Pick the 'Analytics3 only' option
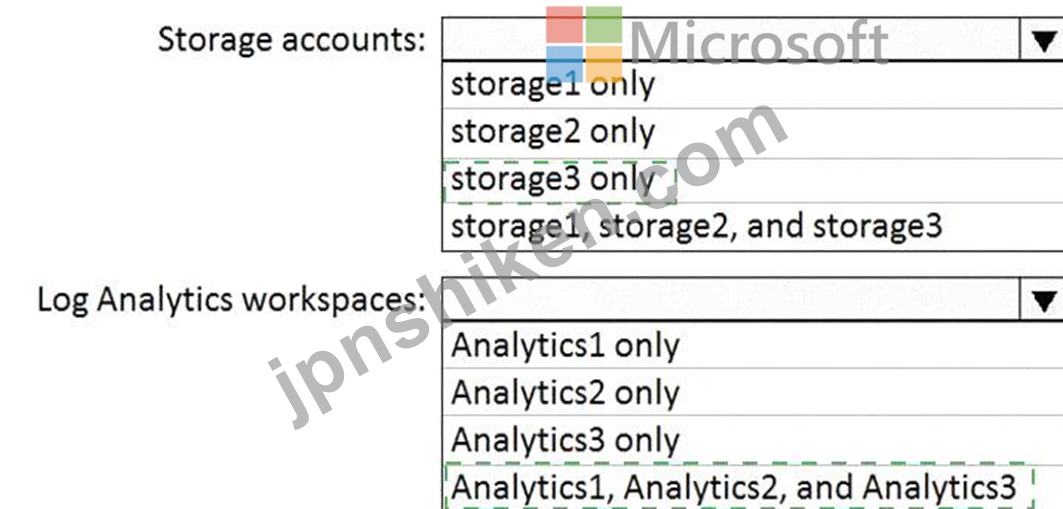 pyautogui.click(x=753, y=440)
